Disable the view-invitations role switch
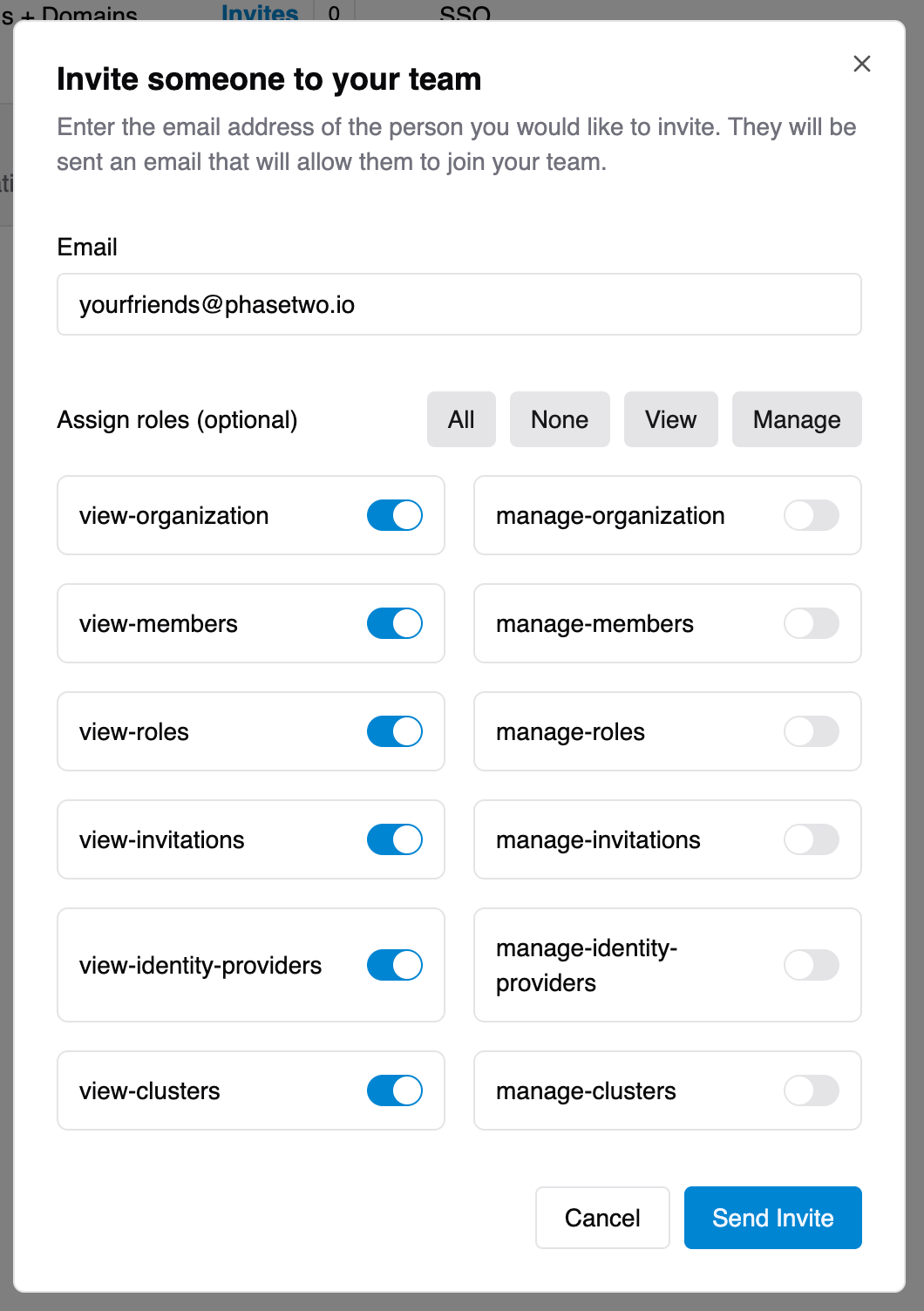The width and height of the screenshot is (924, 1311). (394, 839)
